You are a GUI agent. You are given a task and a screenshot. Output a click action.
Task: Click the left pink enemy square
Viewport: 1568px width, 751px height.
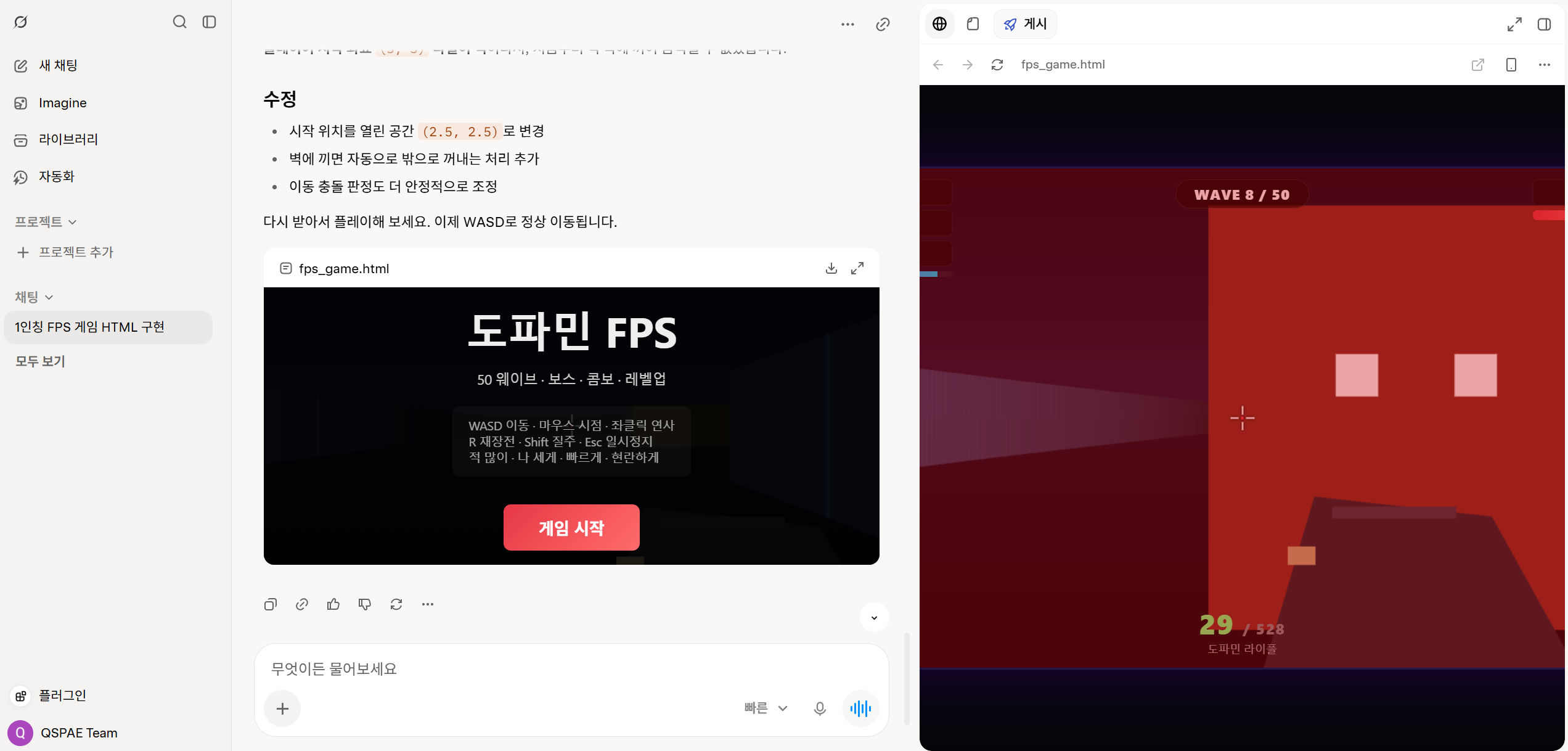[x=1357, y=375]
